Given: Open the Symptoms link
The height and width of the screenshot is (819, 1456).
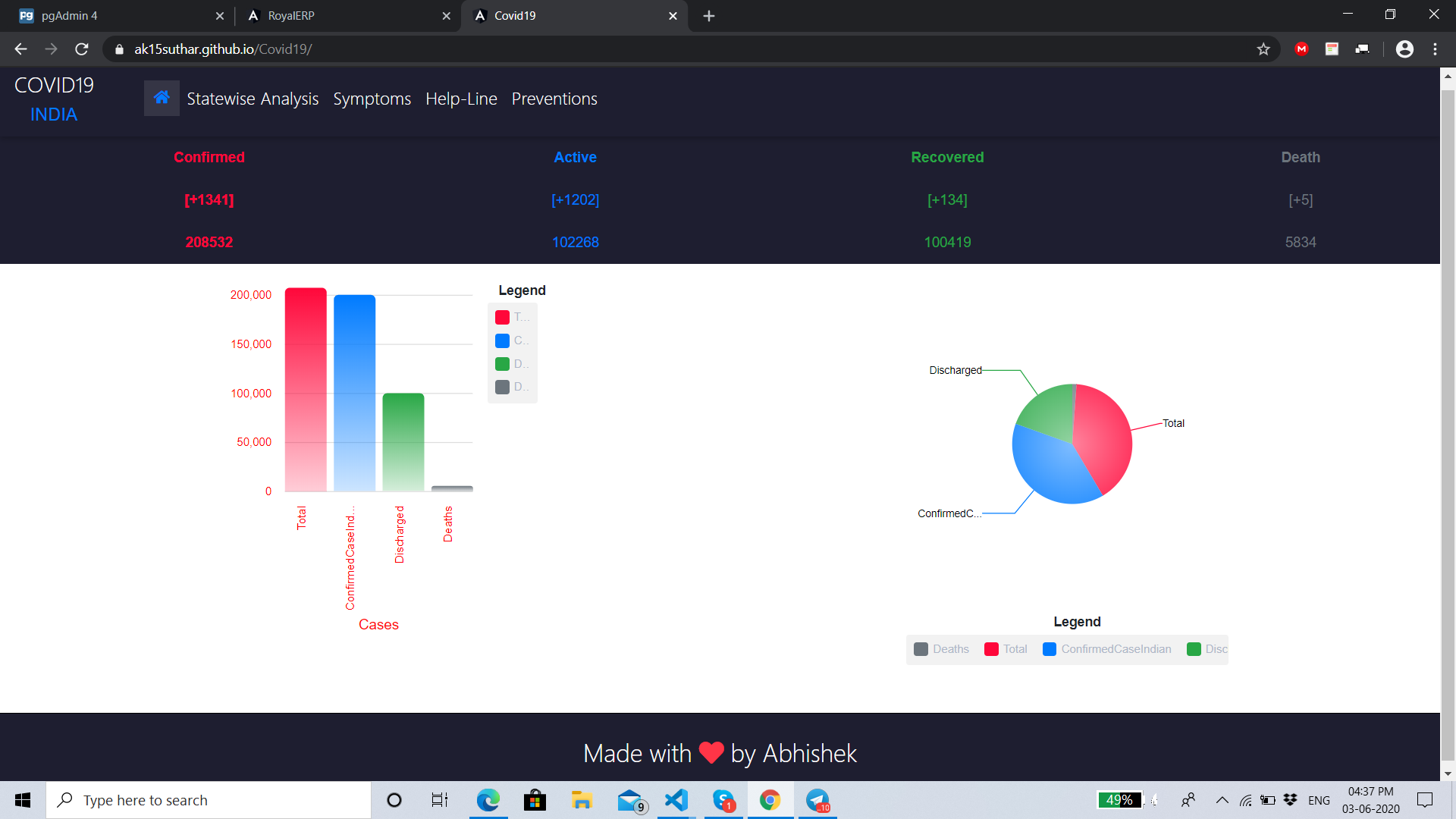Looking at the screenshot, I should click(x=372, y=99).
